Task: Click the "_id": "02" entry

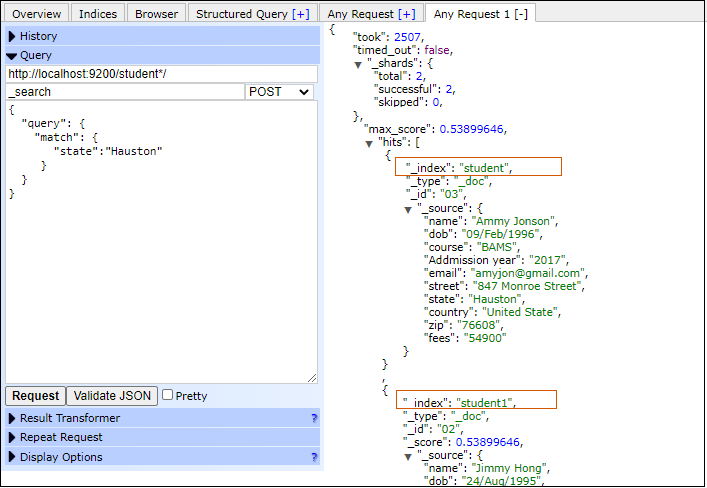Action: (433, 429)
